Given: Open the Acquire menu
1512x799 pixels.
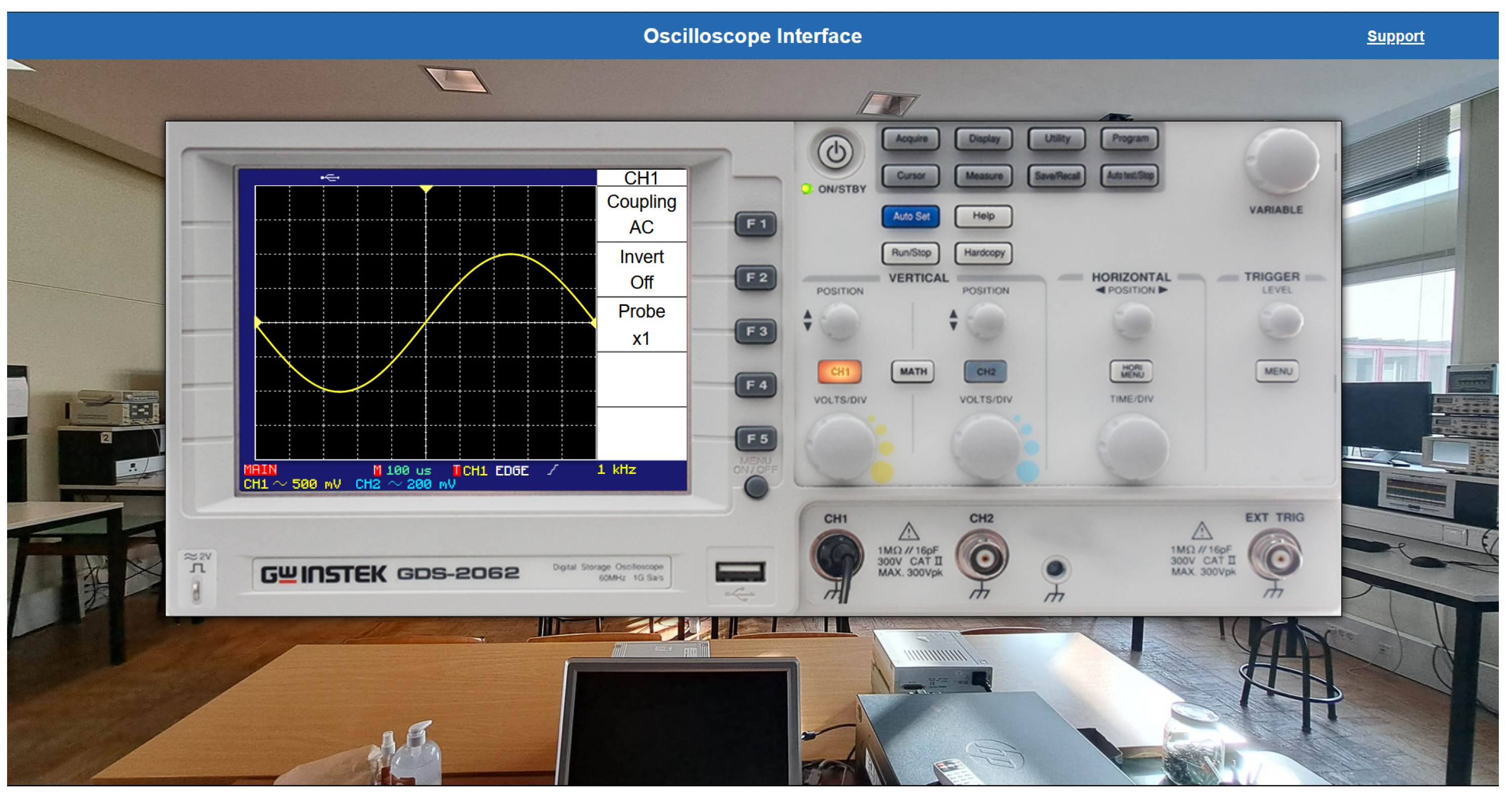Looking at the screenshot, I should (x=911, y=139).
